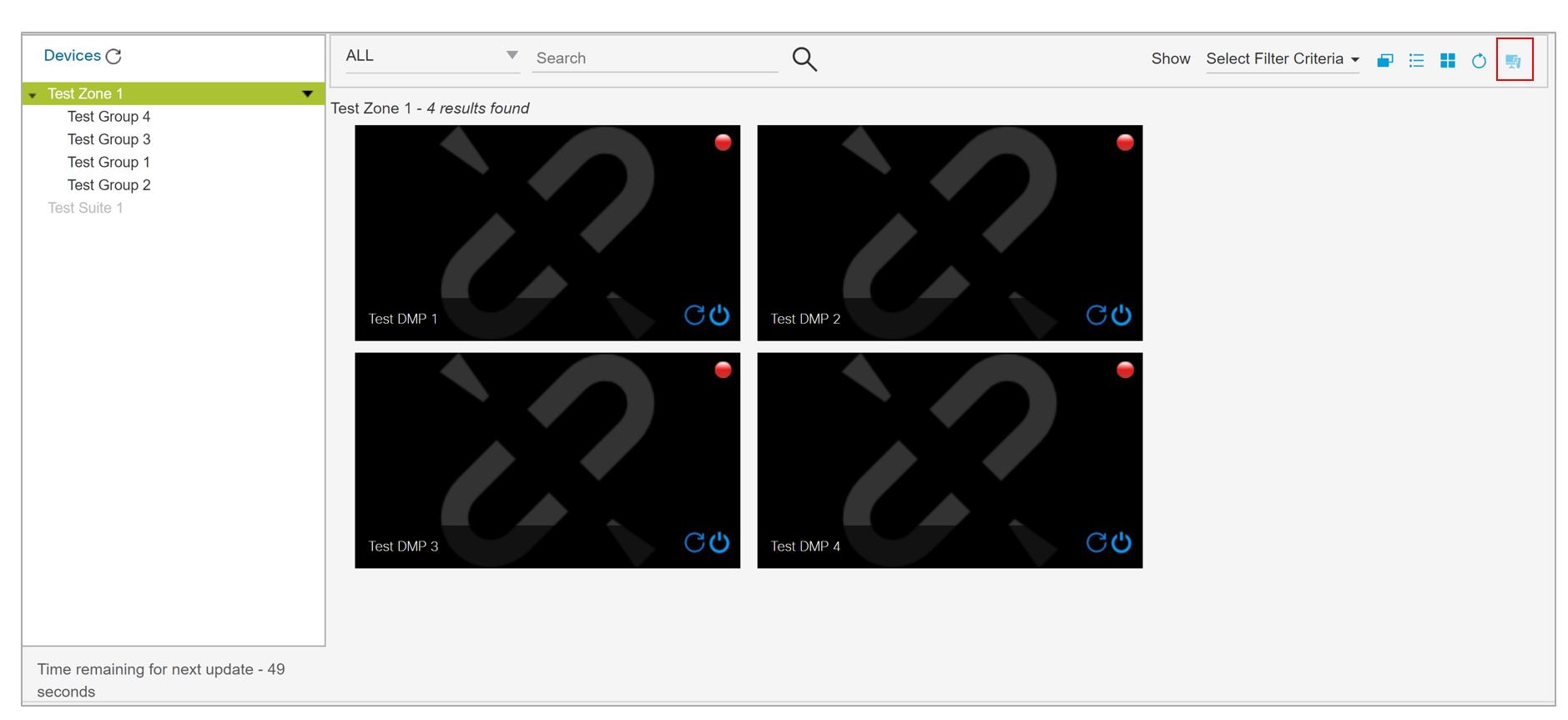The height and width of the screenshot is (720, 1568).
Task: Power off Test DMP 3
Action: pyautogui.click(x=719, y=542)
